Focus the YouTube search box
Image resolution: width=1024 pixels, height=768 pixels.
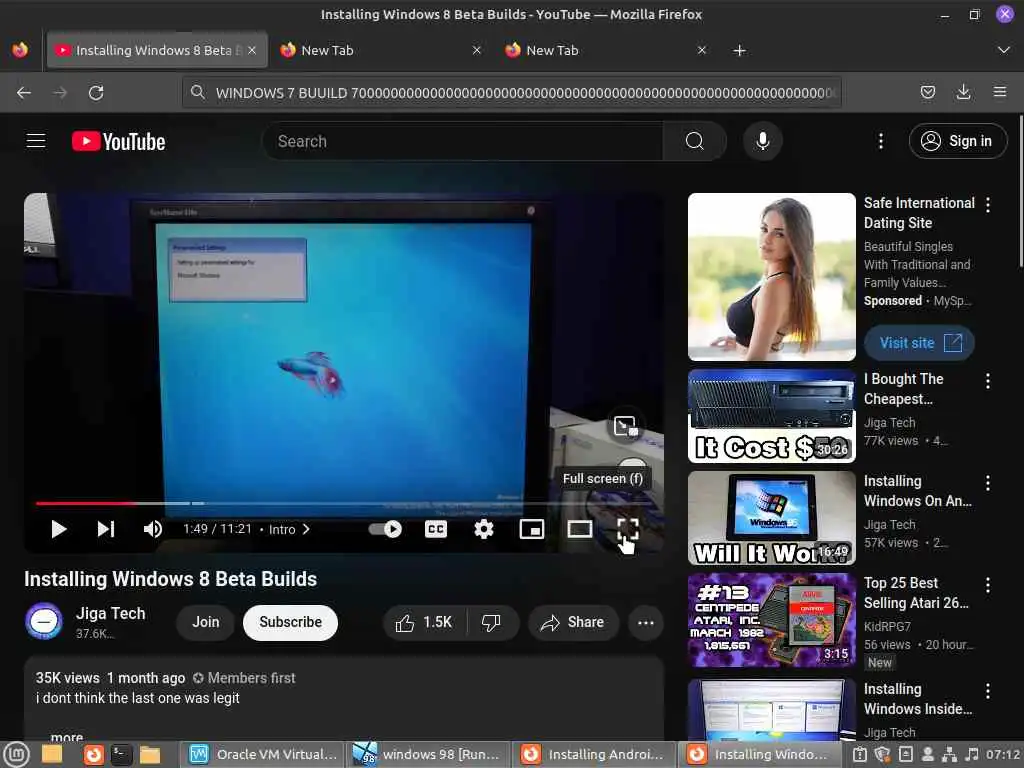click(x=463, y=141)
